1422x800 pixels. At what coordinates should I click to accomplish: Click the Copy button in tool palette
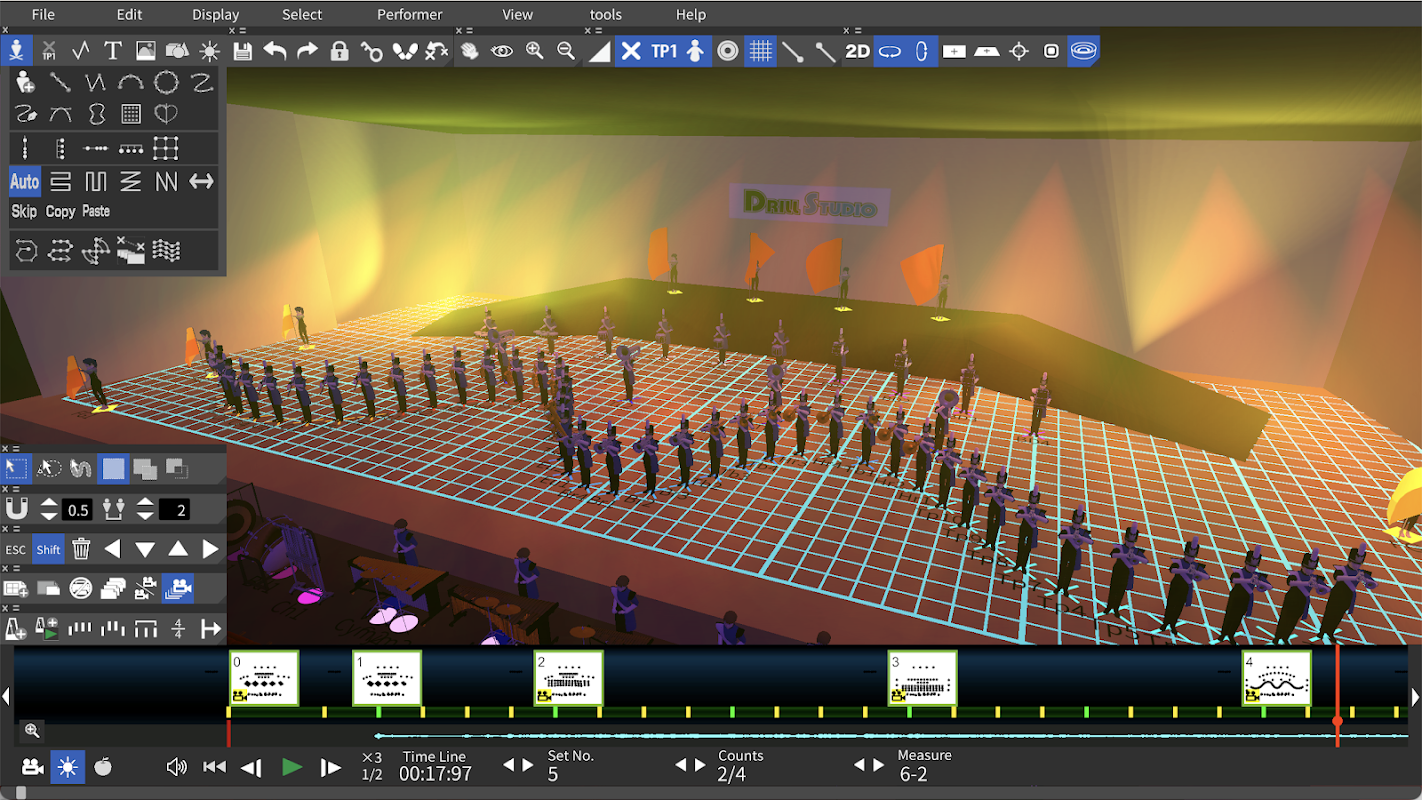pyautogui.click(x=60, y=211)
